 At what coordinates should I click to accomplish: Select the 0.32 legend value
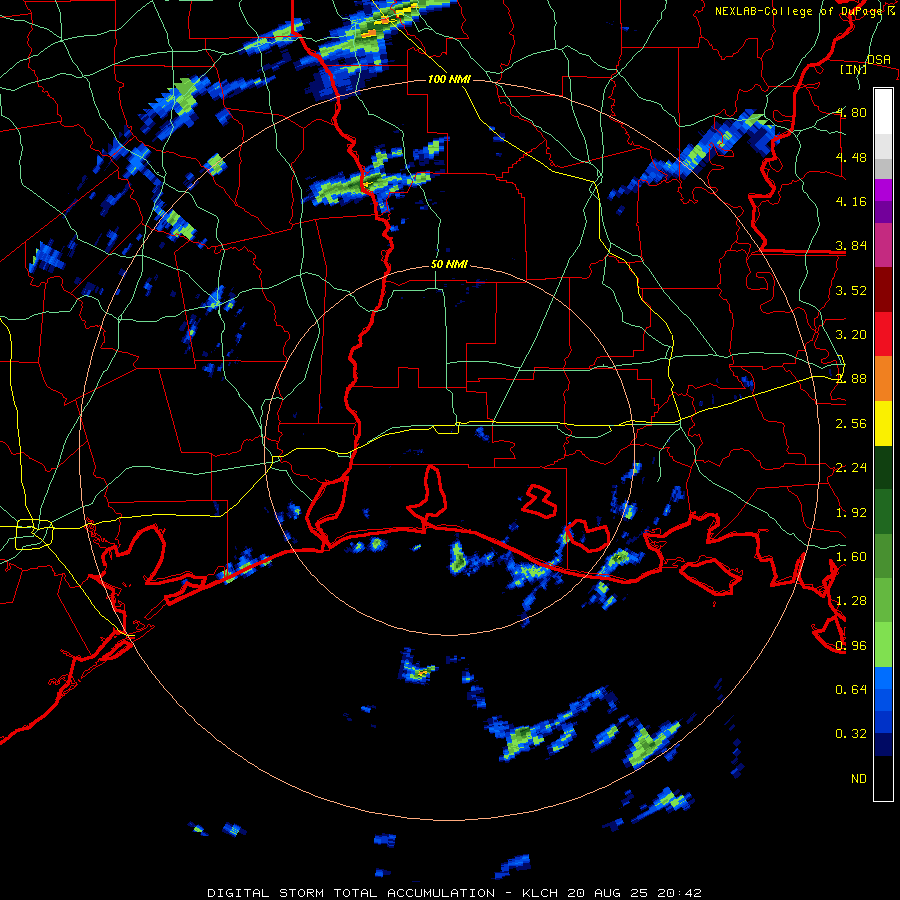(851, 734)
